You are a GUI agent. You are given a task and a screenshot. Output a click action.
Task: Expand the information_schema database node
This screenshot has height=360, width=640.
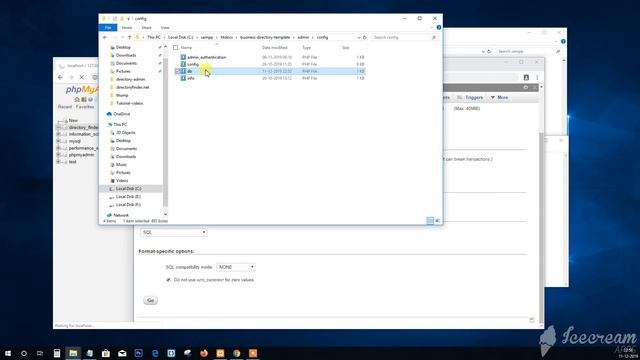pyautogui.click(x=58, y=134)
